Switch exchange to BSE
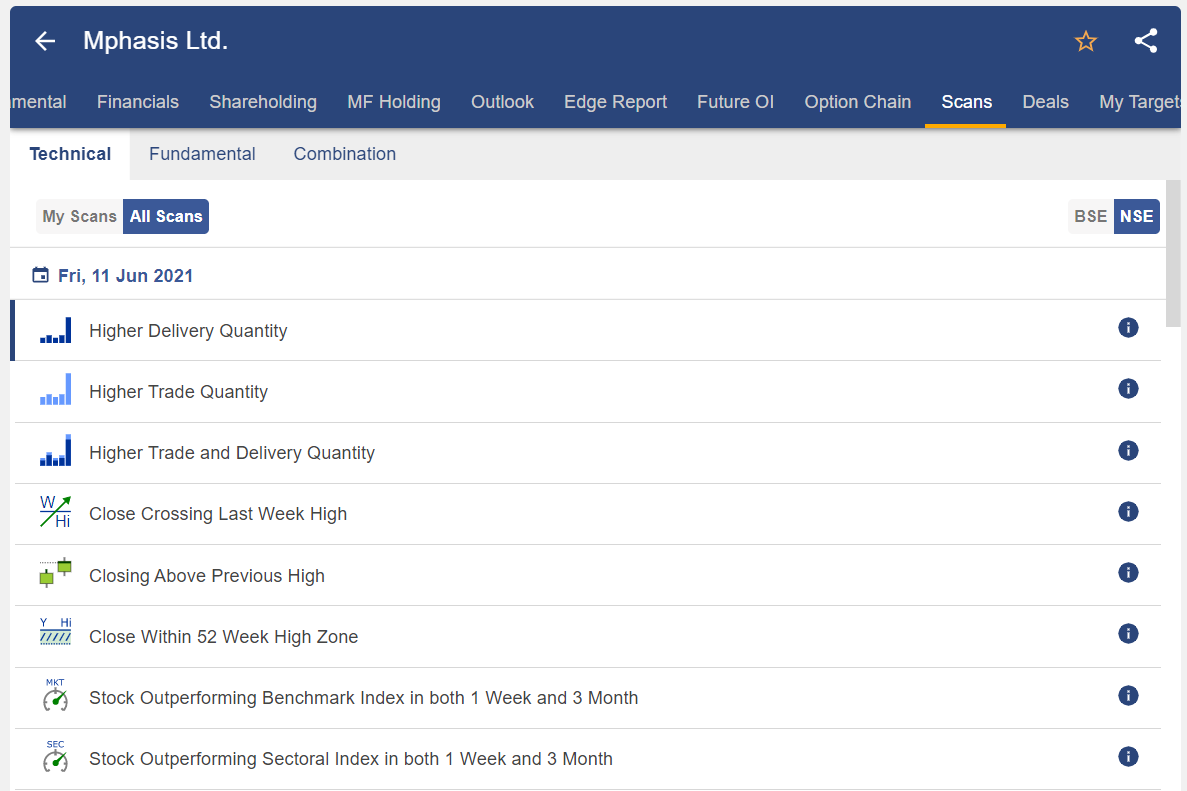The width and height of the screenshot is (1187, 791). coord(1090,216)
